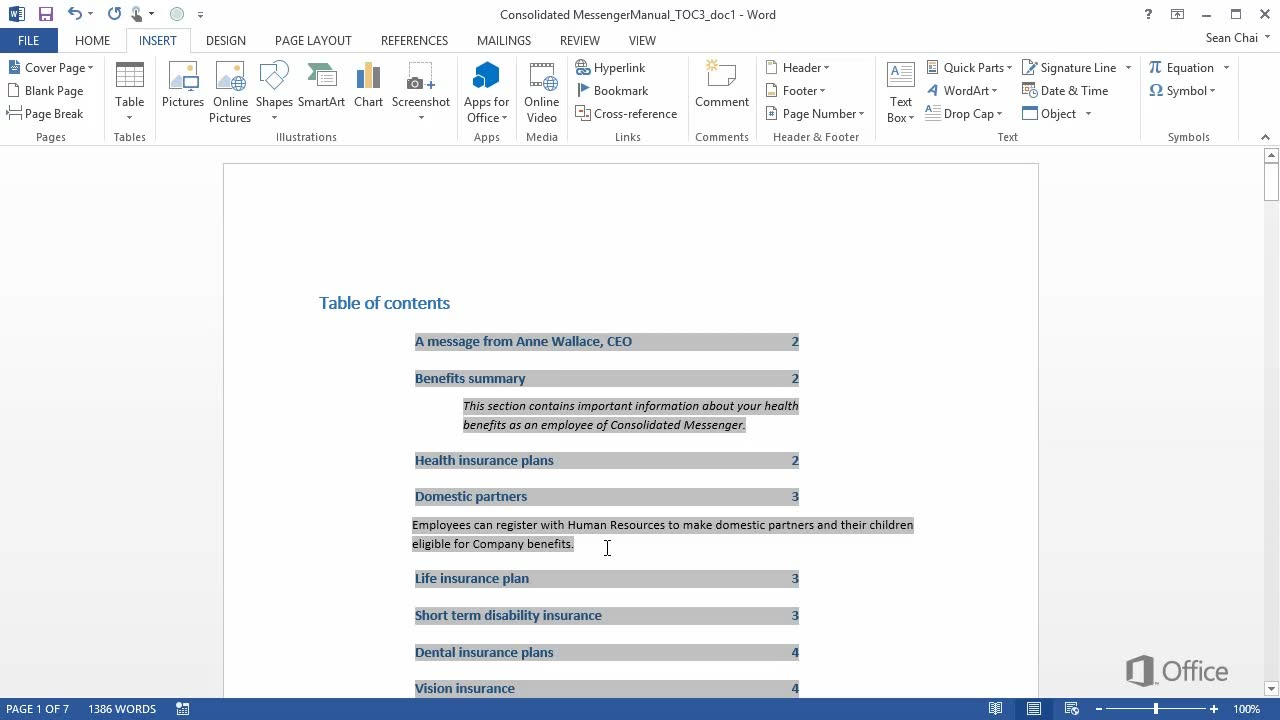Click 'Table of contents' heading
The width and height of the screenshot is (1280, 720).
[384, 303]
